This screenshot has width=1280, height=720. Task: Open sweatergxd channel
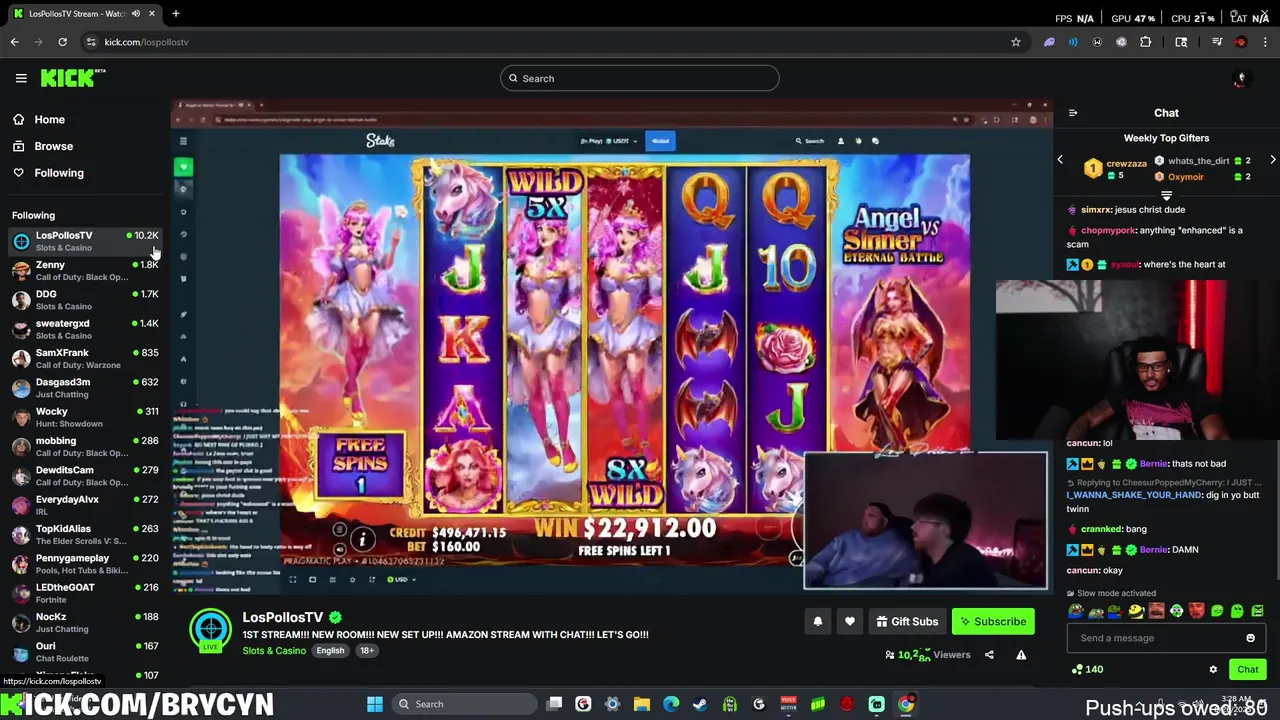click(84, 329)
